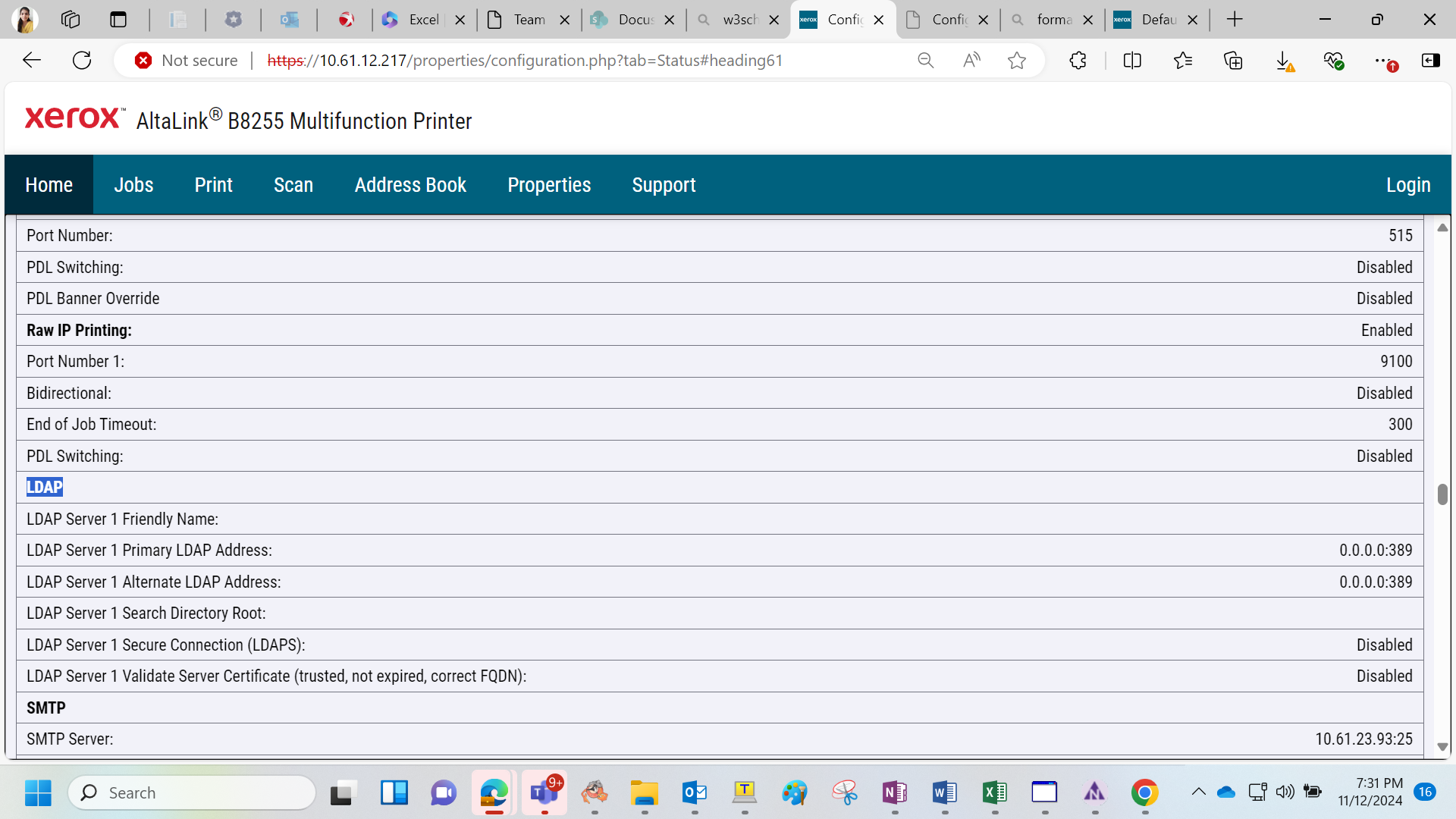The image size is (1456, 819).
Task: Open Excel from the taskbar
Action: click(994, 793)
